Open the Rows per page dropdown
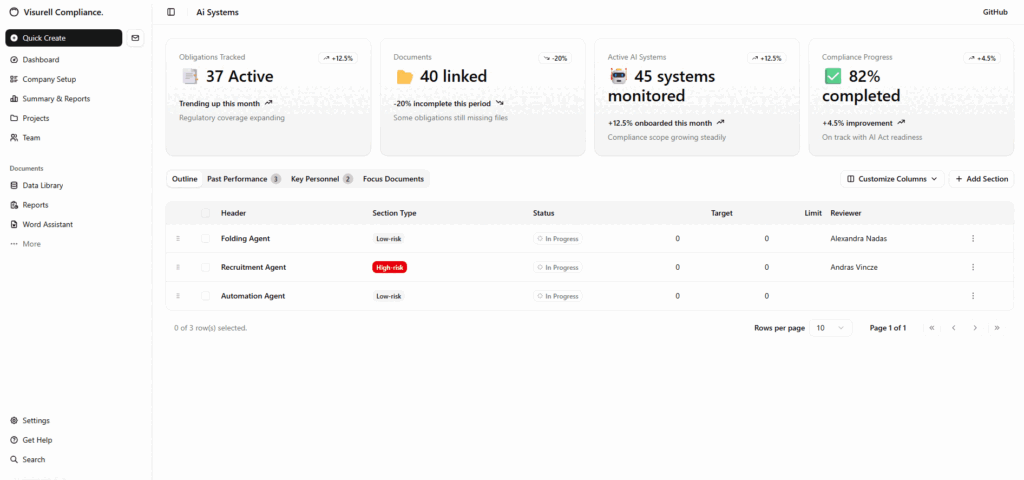The image size is (1024, 480). pos(831,328)
